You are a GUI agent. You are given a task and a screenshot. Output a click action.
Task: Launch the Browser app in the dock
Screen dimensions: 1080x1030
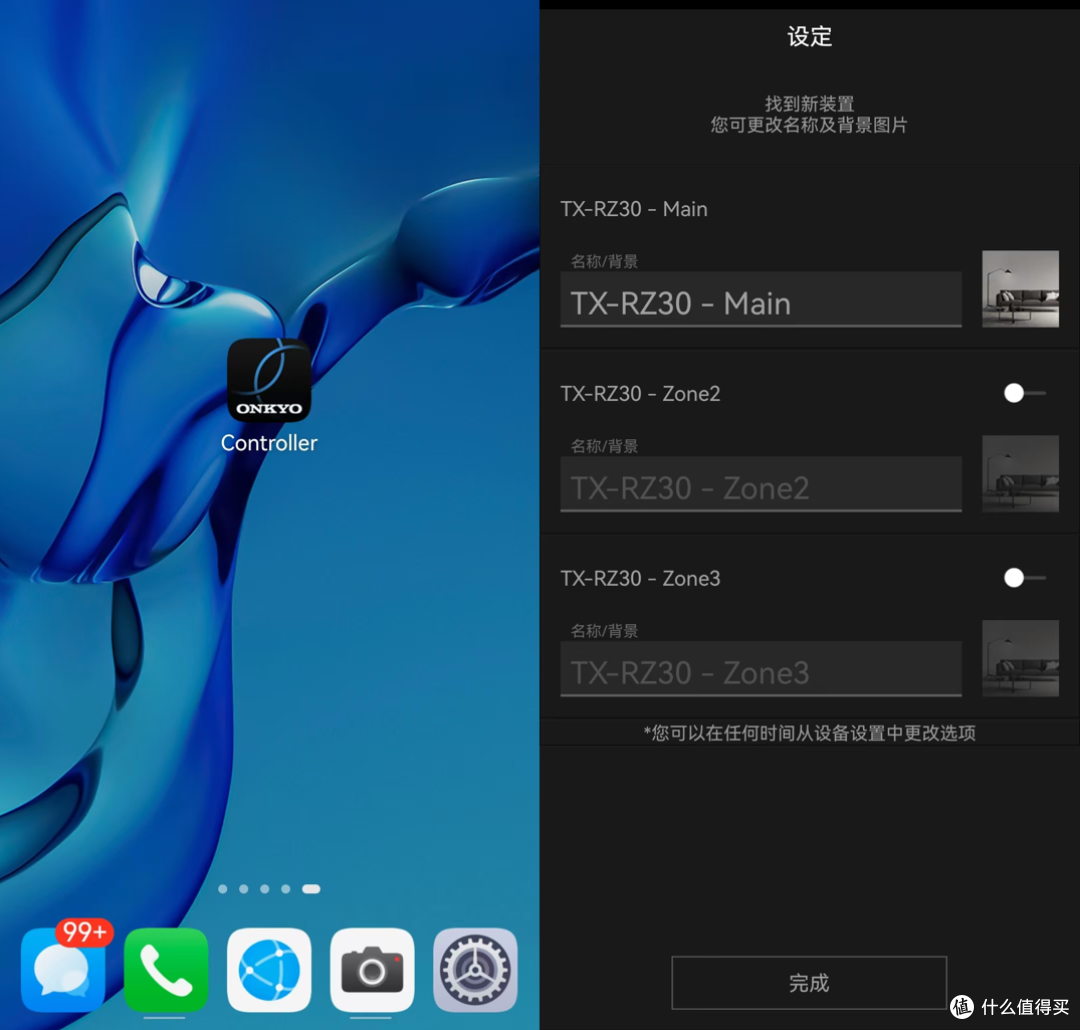269,969
